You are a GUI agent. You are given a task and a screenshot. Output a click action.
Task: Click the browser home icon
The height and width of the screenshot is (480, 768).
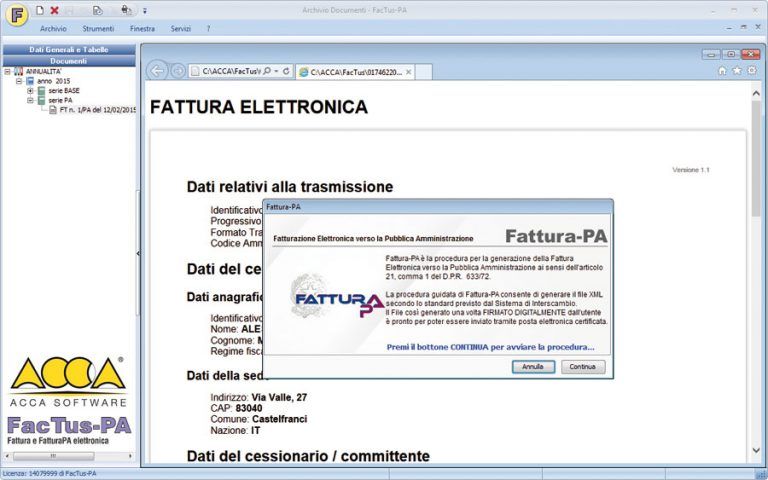(x=722, y=71)
